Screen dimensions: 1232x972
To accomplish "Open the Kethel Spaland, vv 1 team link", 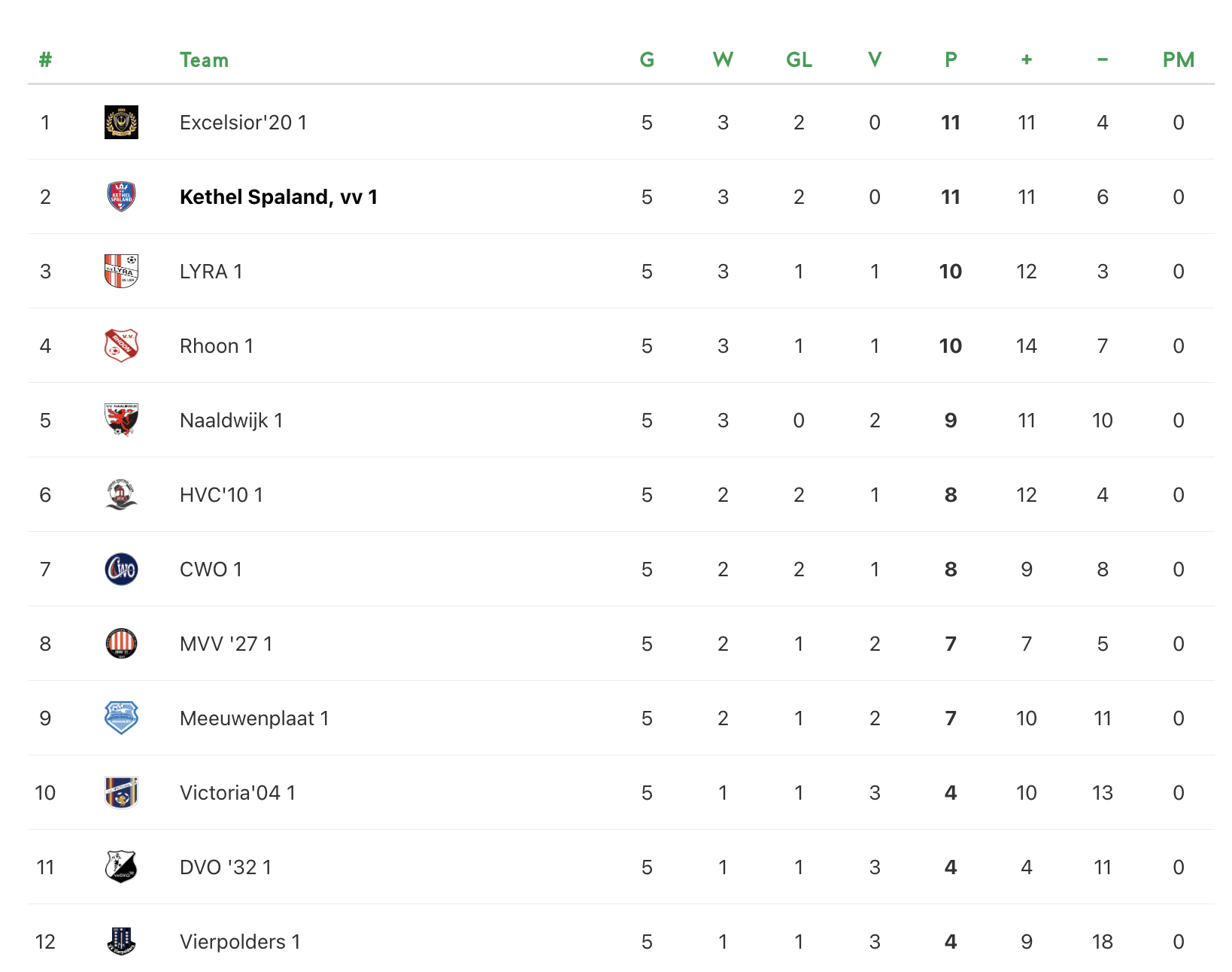I will [278, 197].
